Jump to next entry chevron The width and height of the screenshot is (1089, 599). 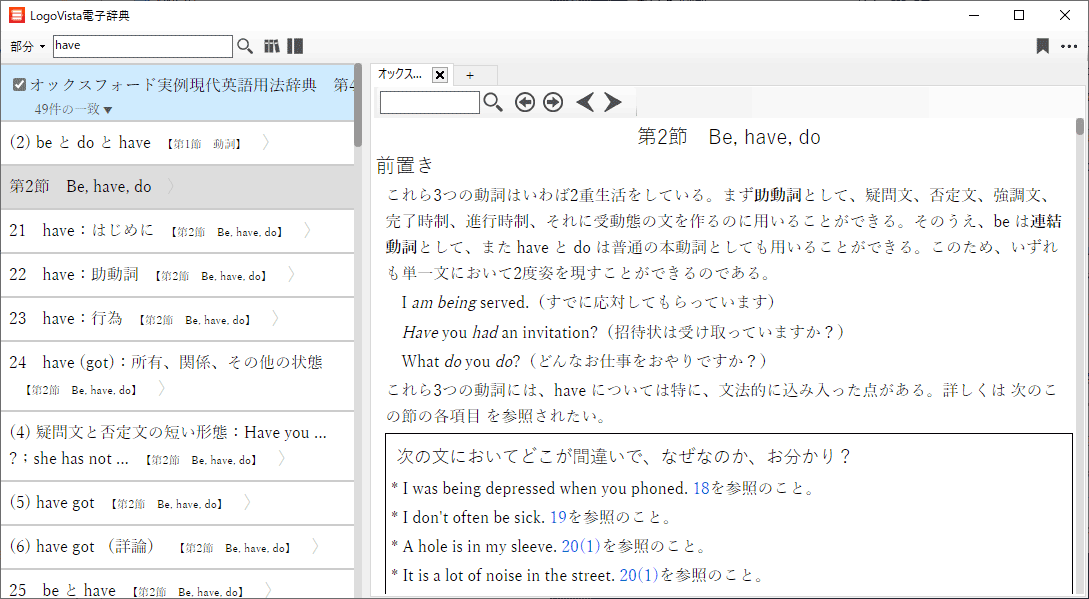point(613,102)
